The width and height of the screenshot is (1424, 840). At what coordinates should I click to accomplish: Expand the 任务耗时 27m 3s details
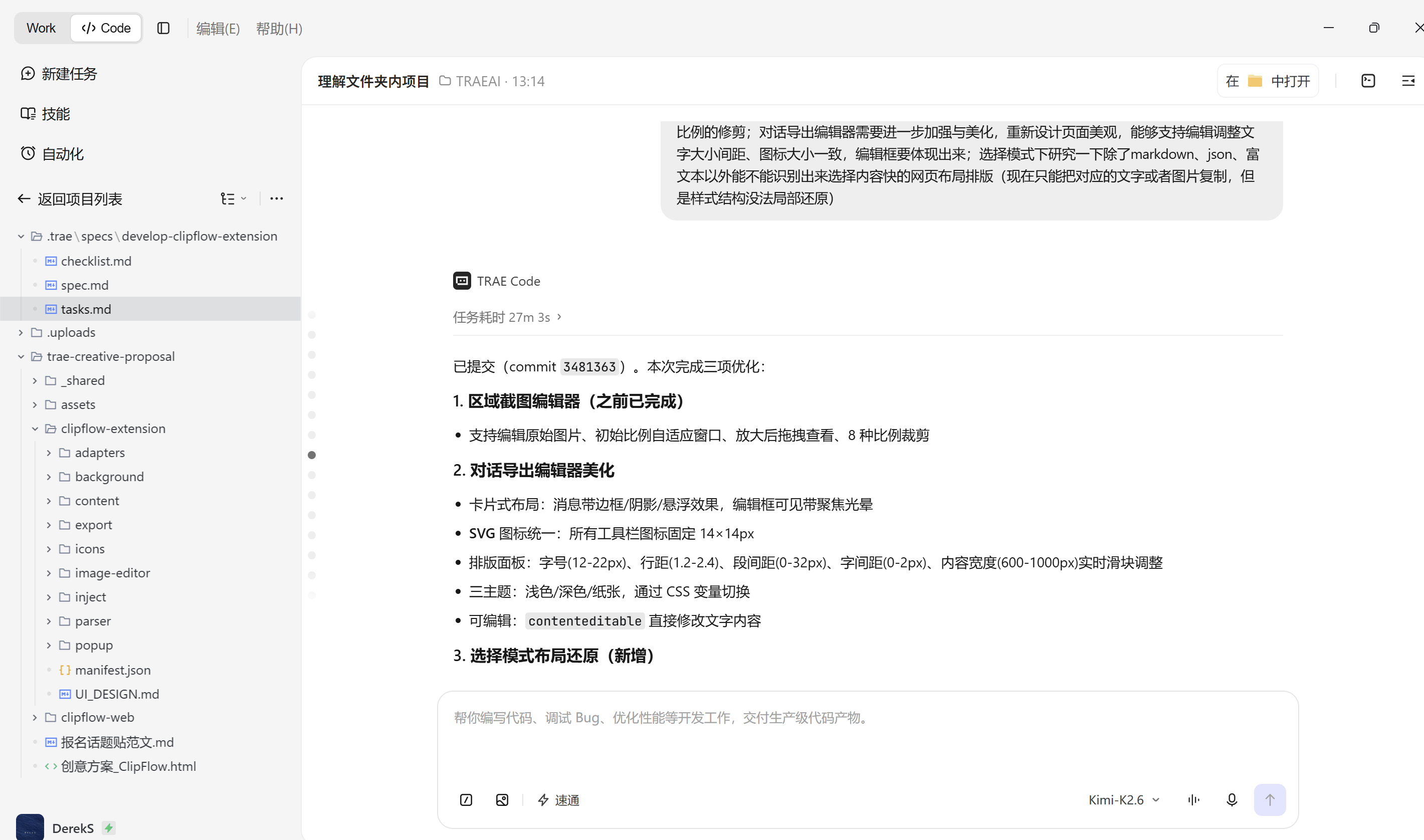507,317
